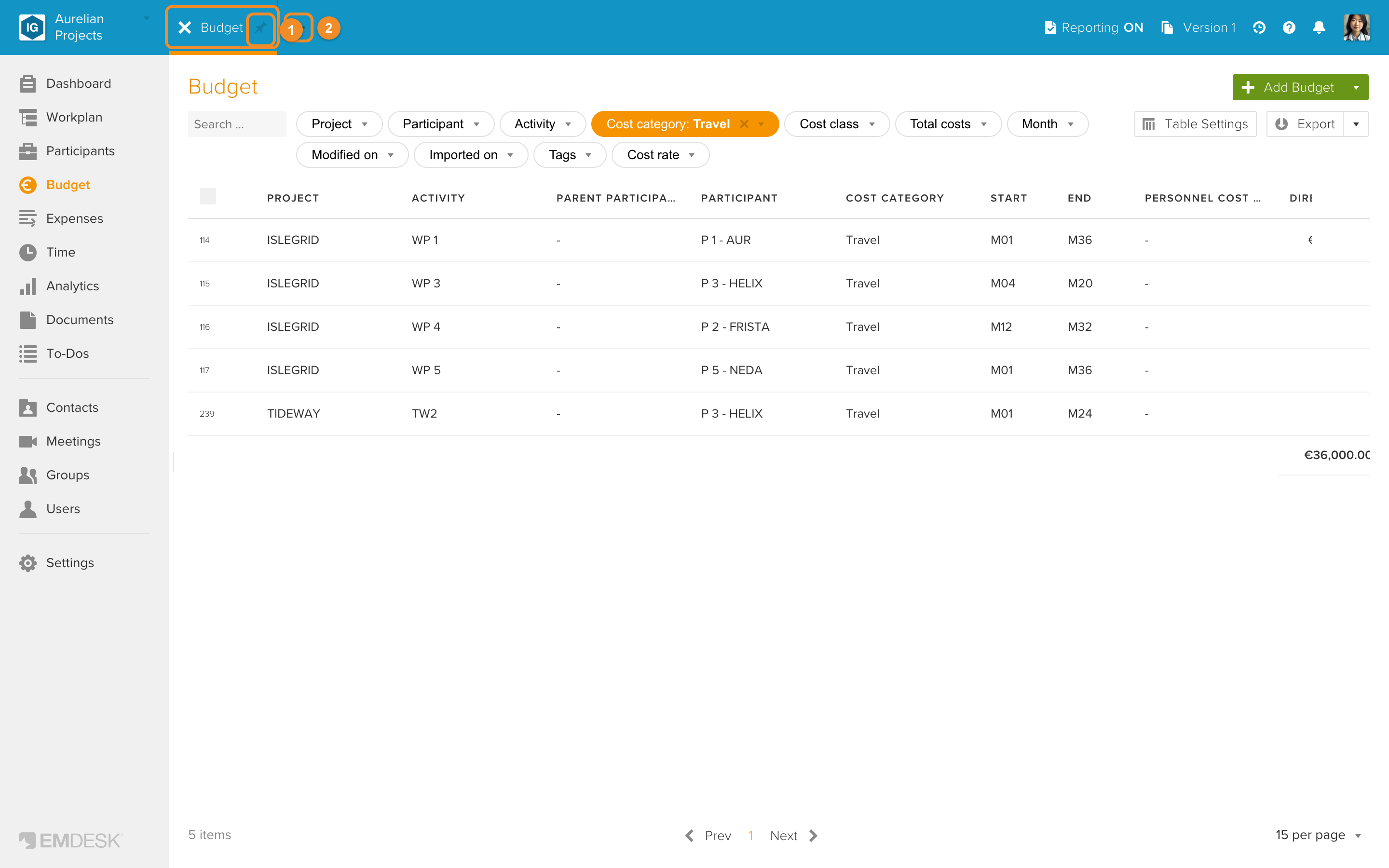Screen dimensions: 1389x868
Task: Open Groups people icon
Action: pyautogui.click(x=27, y=475)
